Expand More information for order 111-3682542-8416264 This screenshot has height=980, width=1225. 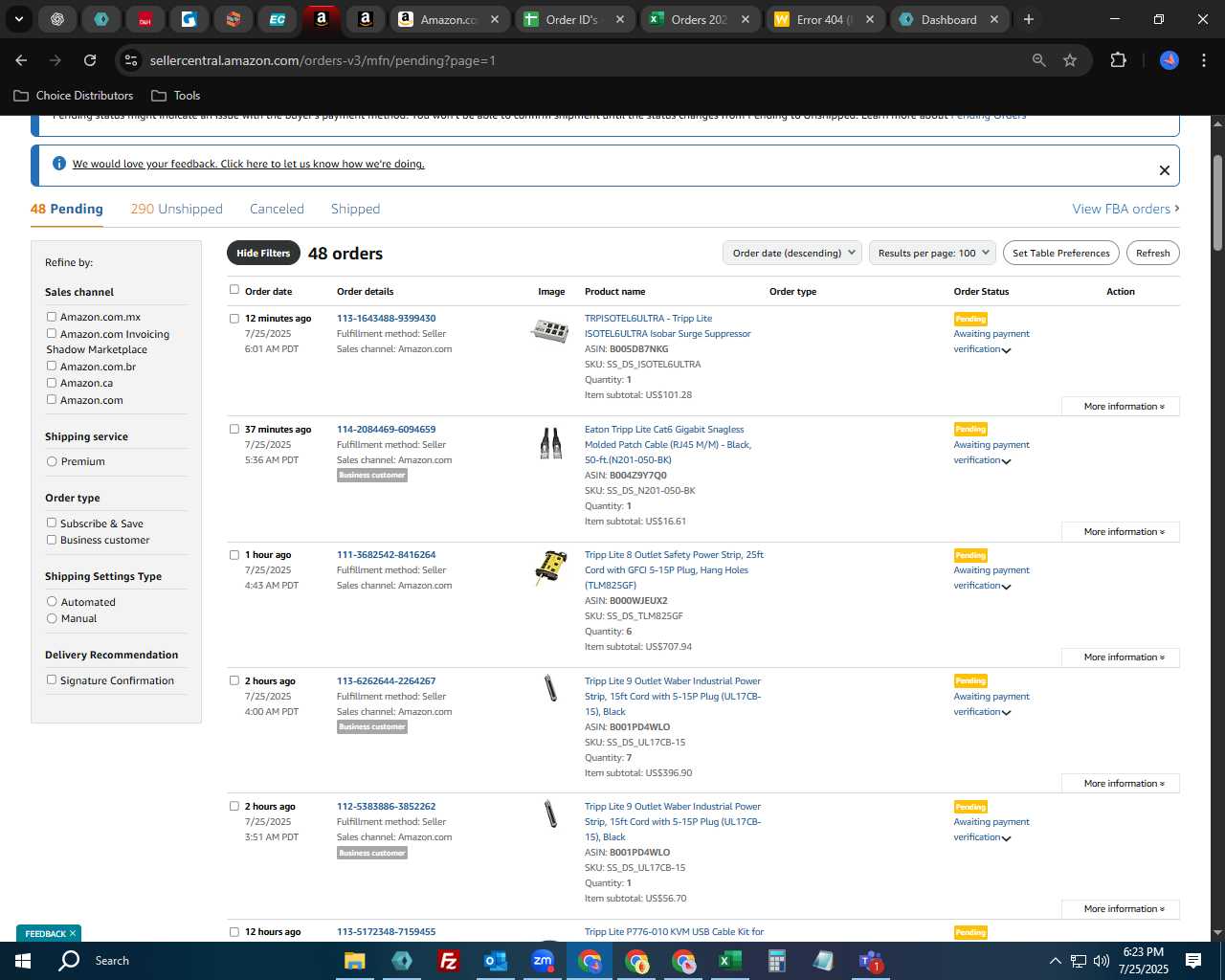pyautogui.click(x=1121, y=657)
